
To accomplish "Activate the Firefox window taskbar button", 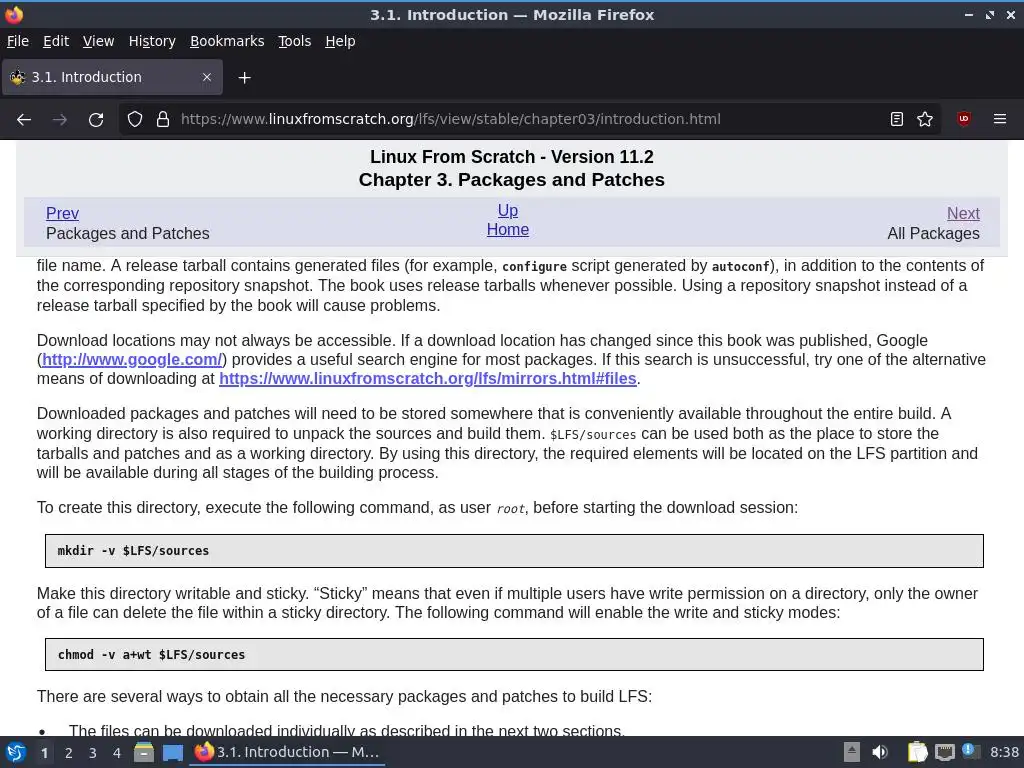I will pyautogui.click(x=287, y=752).
